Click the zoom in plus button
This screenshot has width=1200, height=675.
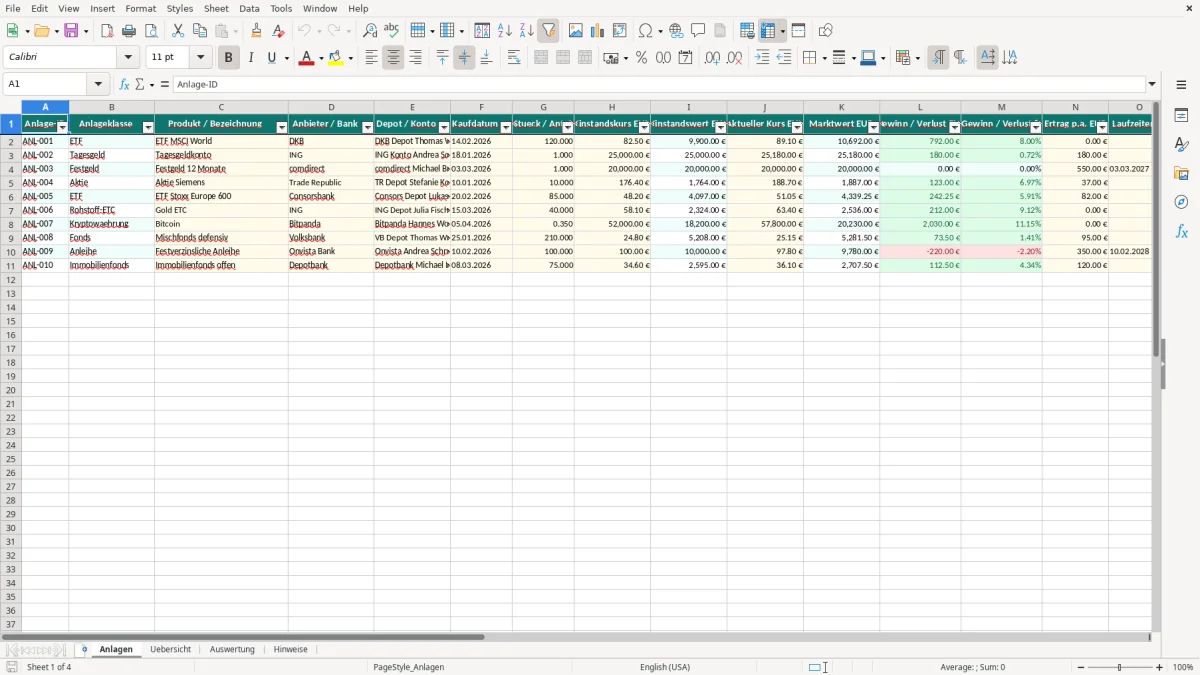pos(1160,667)
